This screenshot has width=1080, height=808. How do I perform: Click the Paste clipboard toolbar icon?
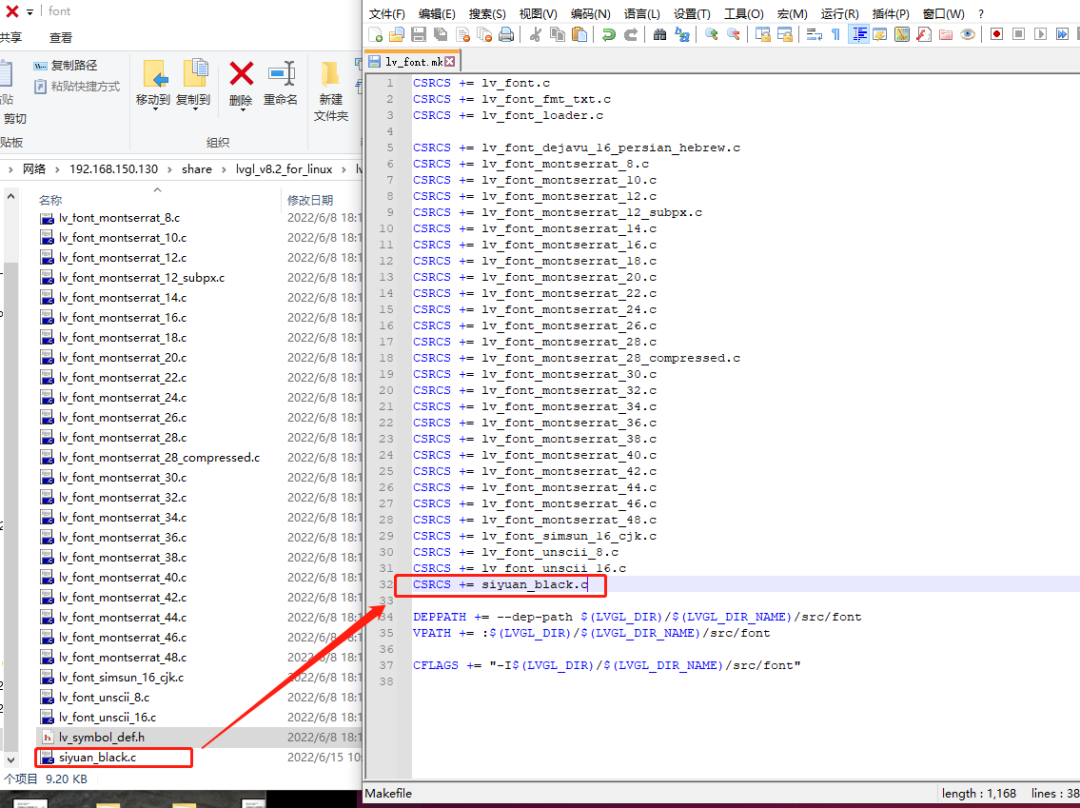point(579,34)
